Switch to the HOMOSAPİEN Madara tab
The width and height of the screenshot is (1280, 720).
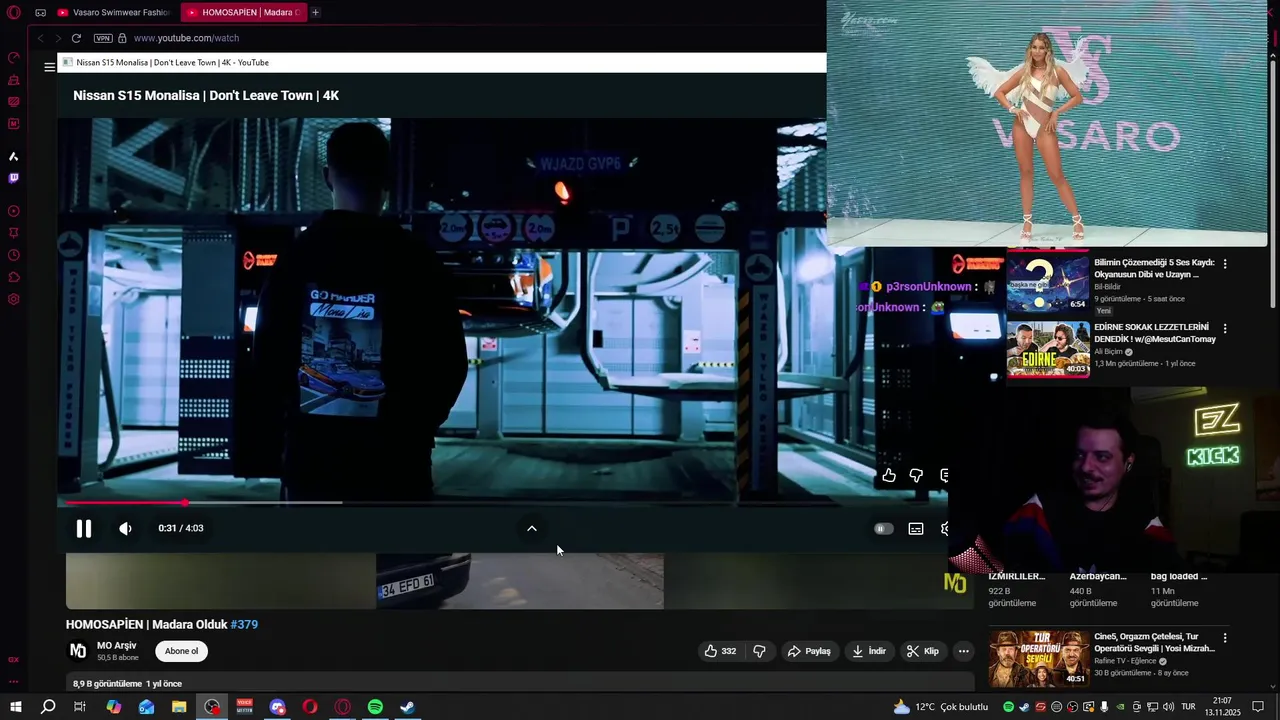[x=242, y=13]
